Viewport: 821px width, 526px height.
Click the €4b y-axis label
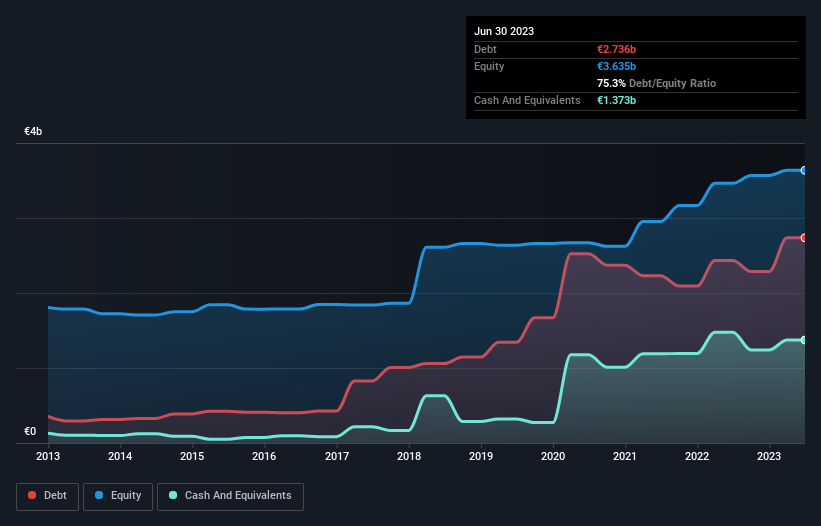(33, 131)
